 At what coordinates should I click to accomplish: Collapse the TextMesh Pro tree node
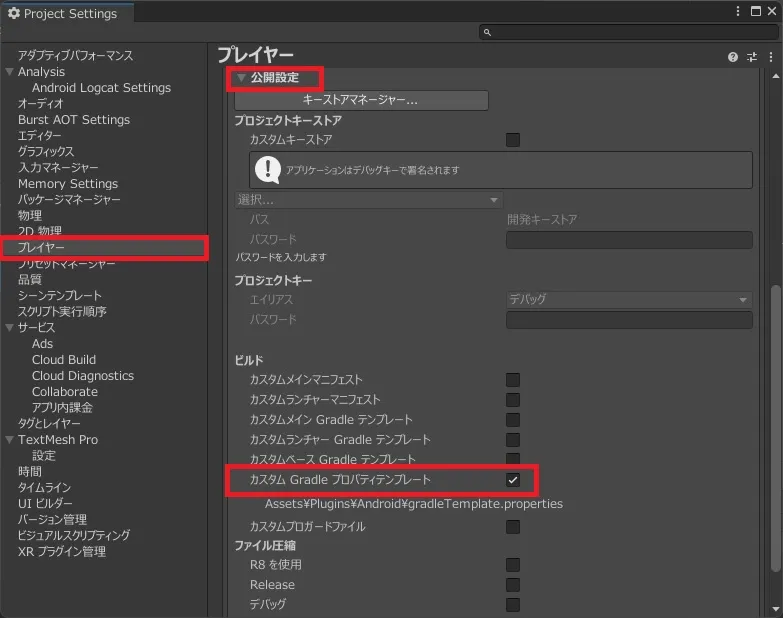tap(9, 440)
